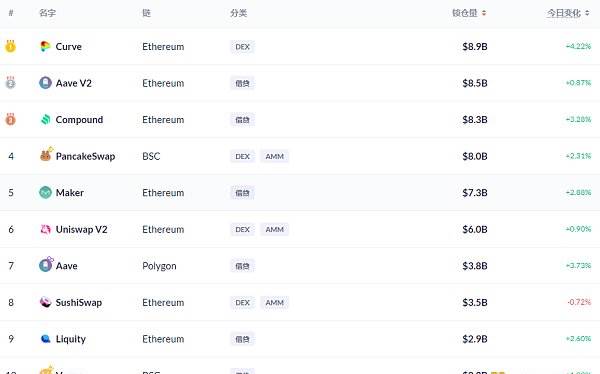Select the DEX tag in Curve row
The image size is (600, 374).
[242, 47]
